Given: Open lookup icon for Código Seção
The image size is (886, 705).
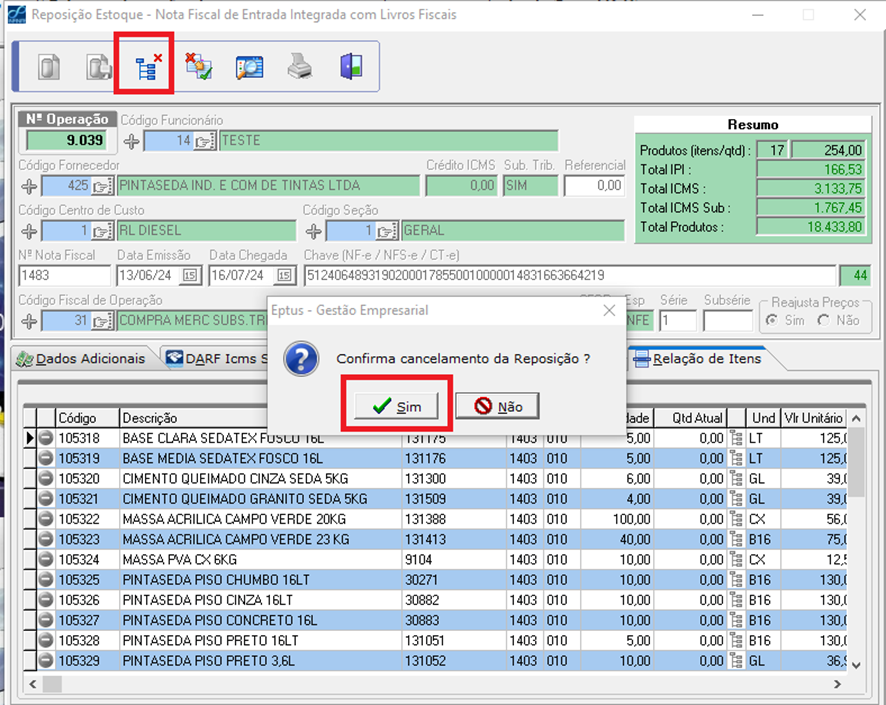Looking at the screenshot, I should tap(387, 231).
